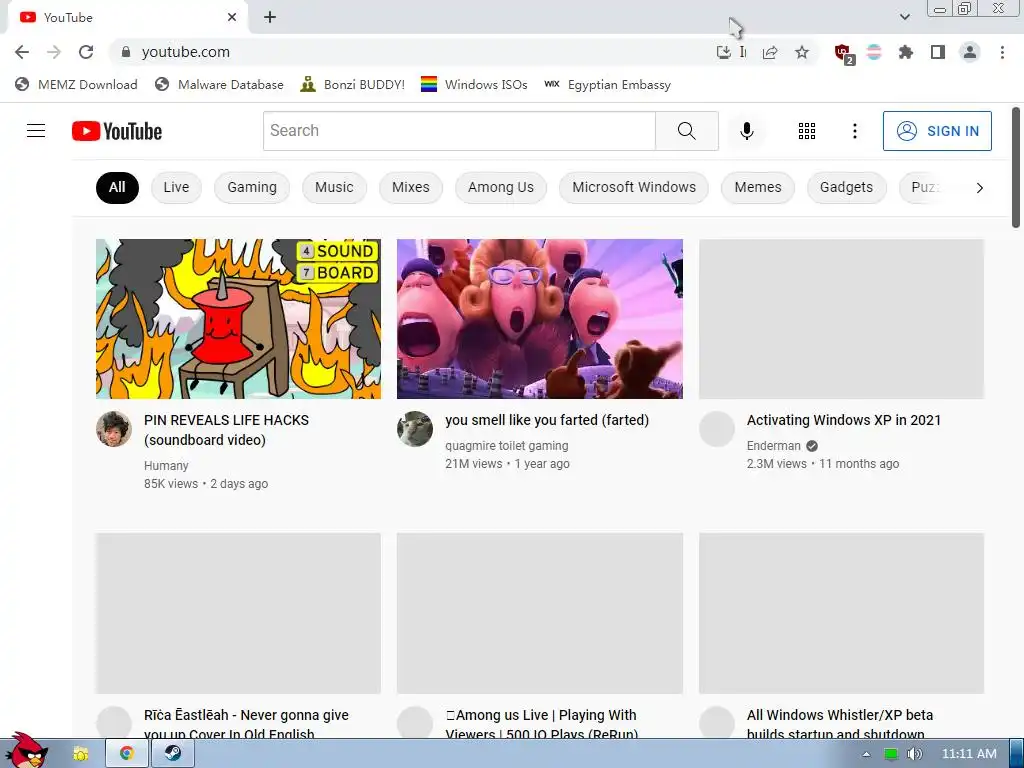Click the 11:11 AM taskbar clock
1024x768 pixels.
969,754
